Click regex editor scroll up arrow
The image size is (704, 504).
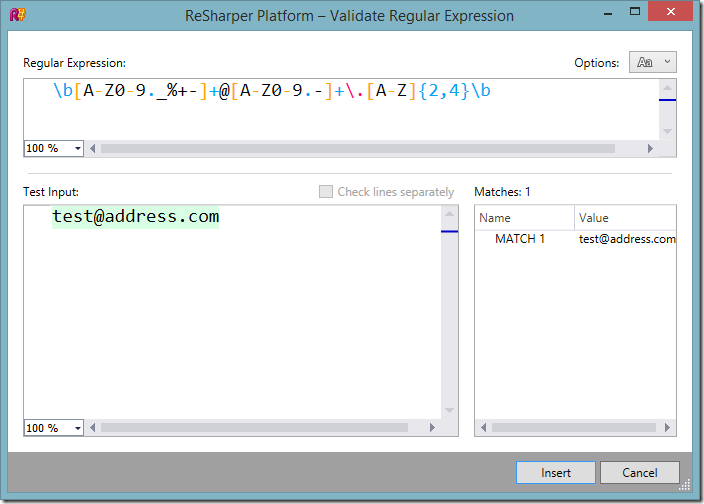[667, 88]
